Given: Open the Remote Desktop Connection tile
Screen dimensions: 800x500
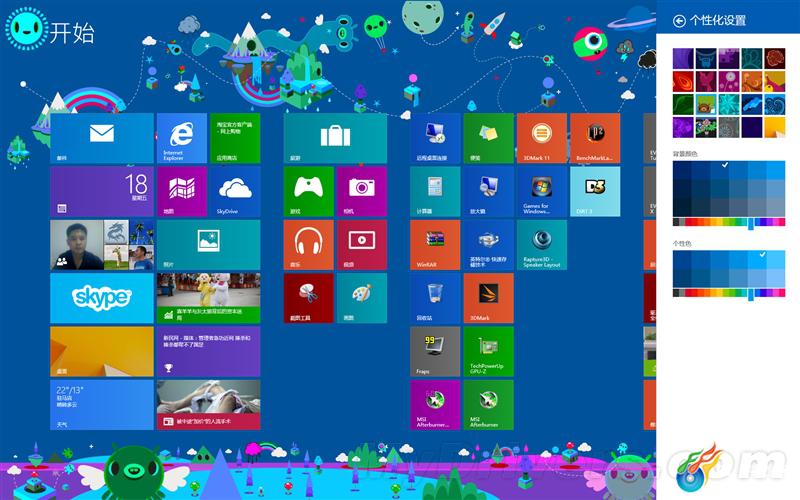Looking at the screenshot, I should pos(435,138).
